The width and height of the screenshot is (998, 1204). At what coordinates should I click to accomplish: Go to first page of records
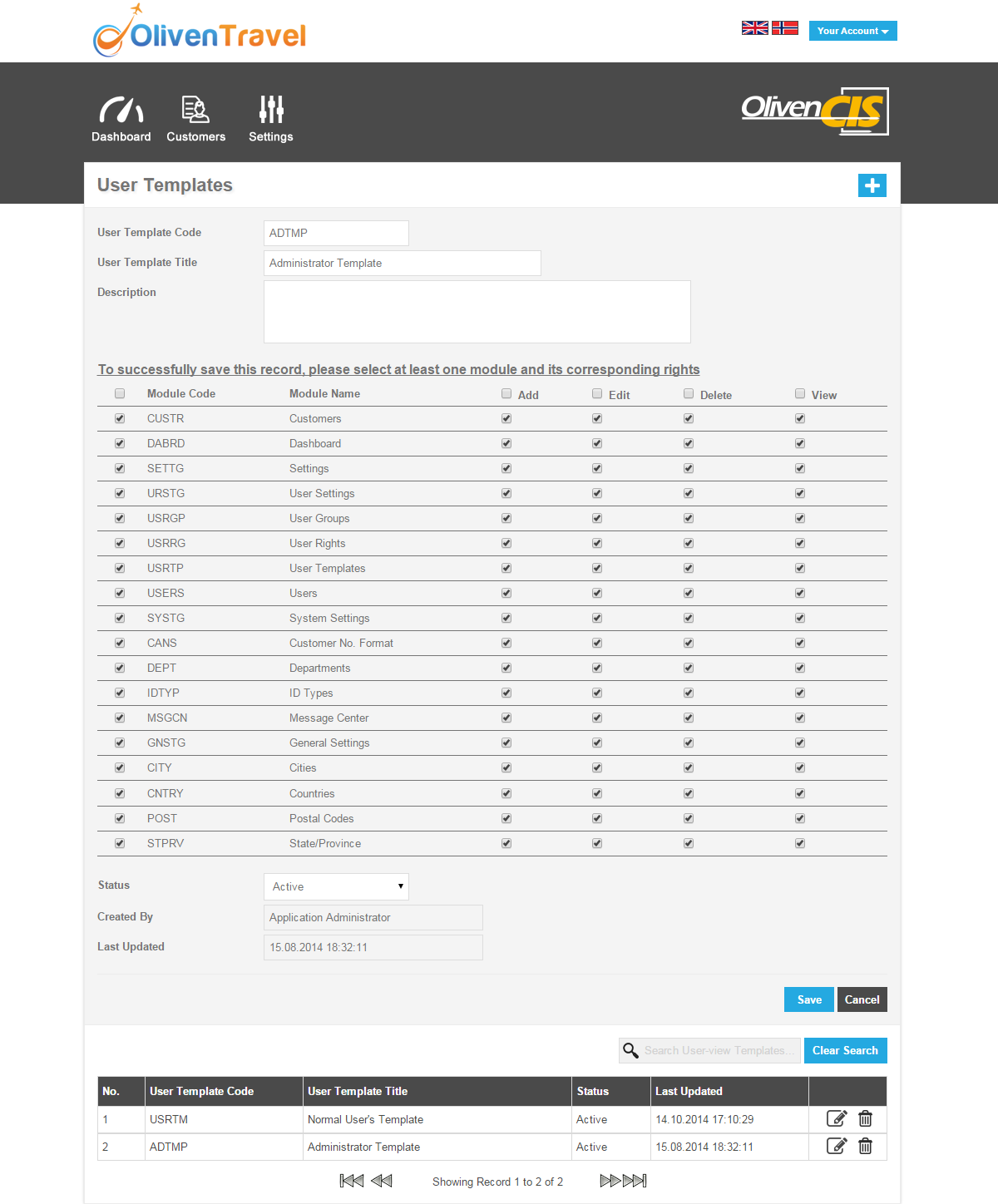coord(352,1181)
